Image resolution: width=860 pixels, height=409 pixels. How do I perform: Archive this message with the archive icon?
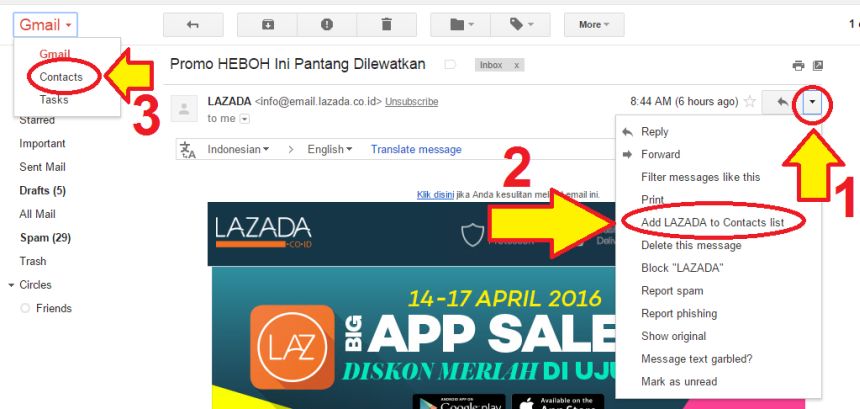tap(268, 25)
